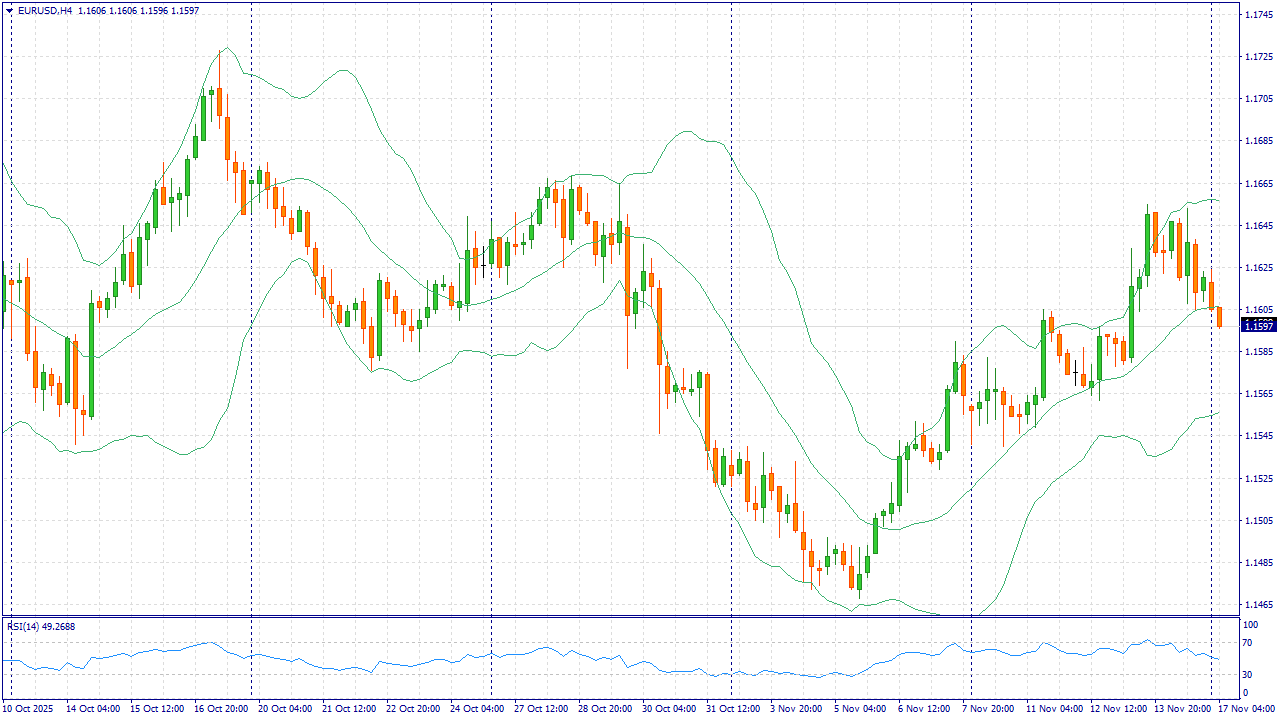This screenshot has width=1280, height=720.
Task: Click the 24 Oct 04:00 time label
Action: coord(478,708)
